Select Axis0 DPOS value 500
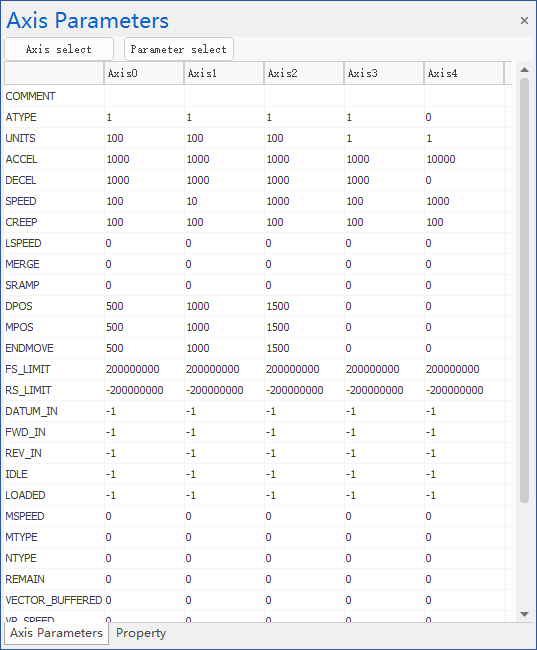 click(x=115, y=306)
